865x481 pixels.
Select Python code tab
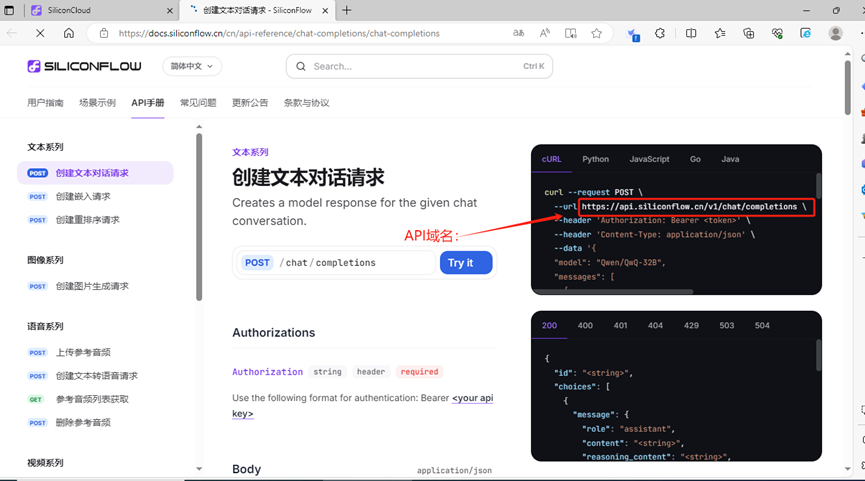tap(595, 159)
